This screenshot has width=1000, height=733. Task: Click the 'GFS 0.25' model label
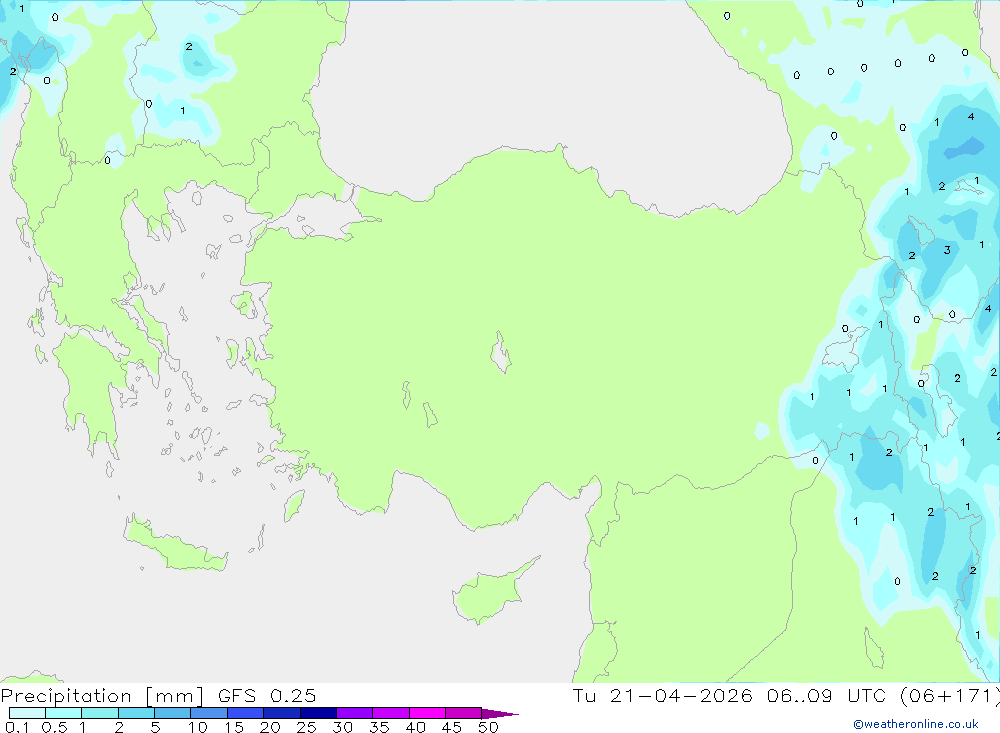coord(267,696)
